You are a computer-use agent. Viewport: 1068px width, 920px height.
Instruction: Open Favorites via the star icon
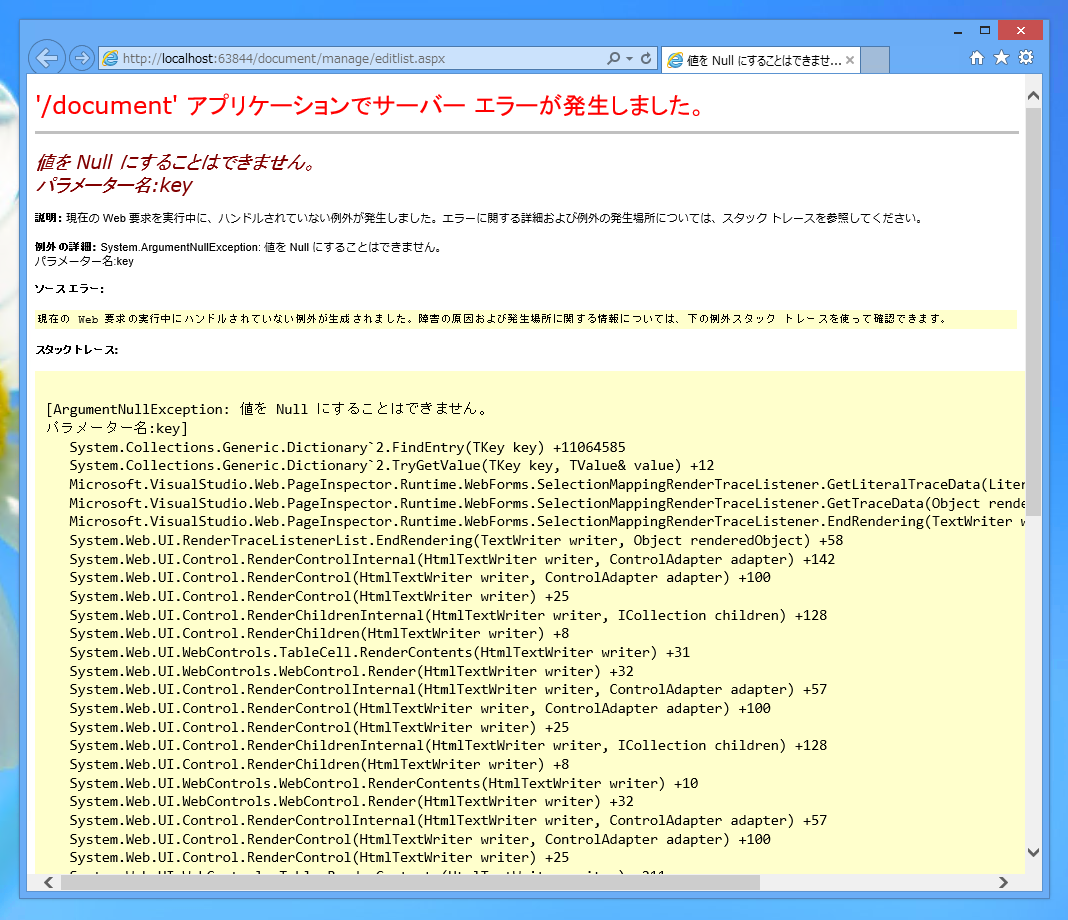[1001, 58]
